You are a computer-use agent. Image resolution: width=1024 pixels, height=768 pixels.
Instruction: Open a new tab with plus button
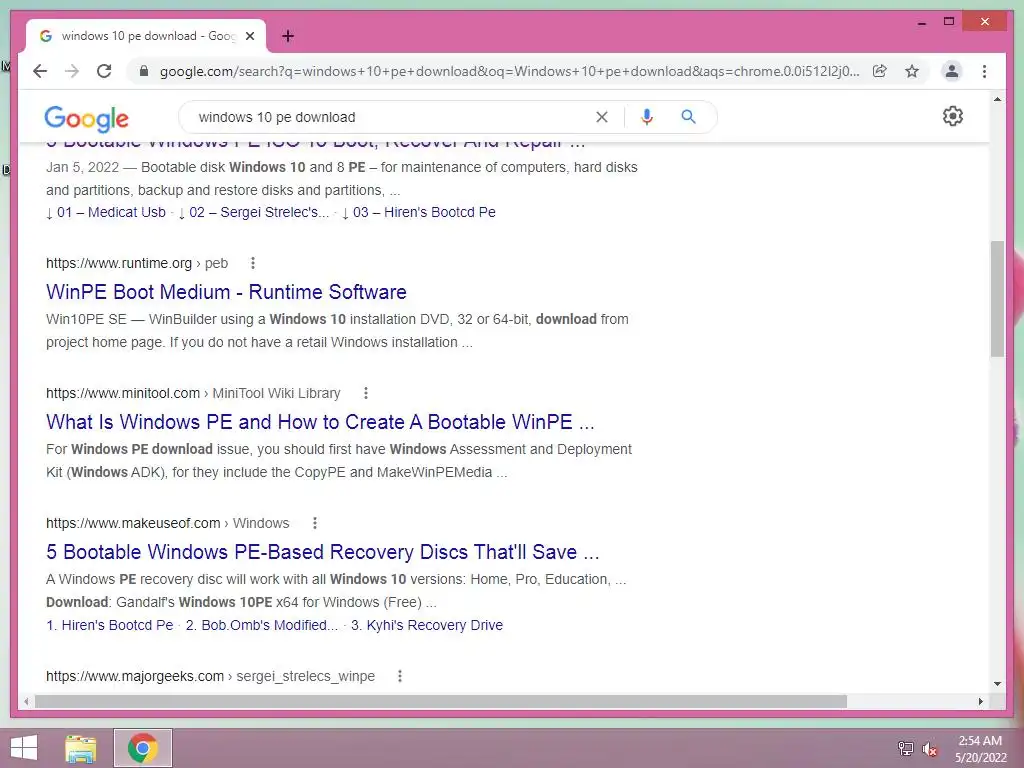pyautogui.click(x=288, y=36)
